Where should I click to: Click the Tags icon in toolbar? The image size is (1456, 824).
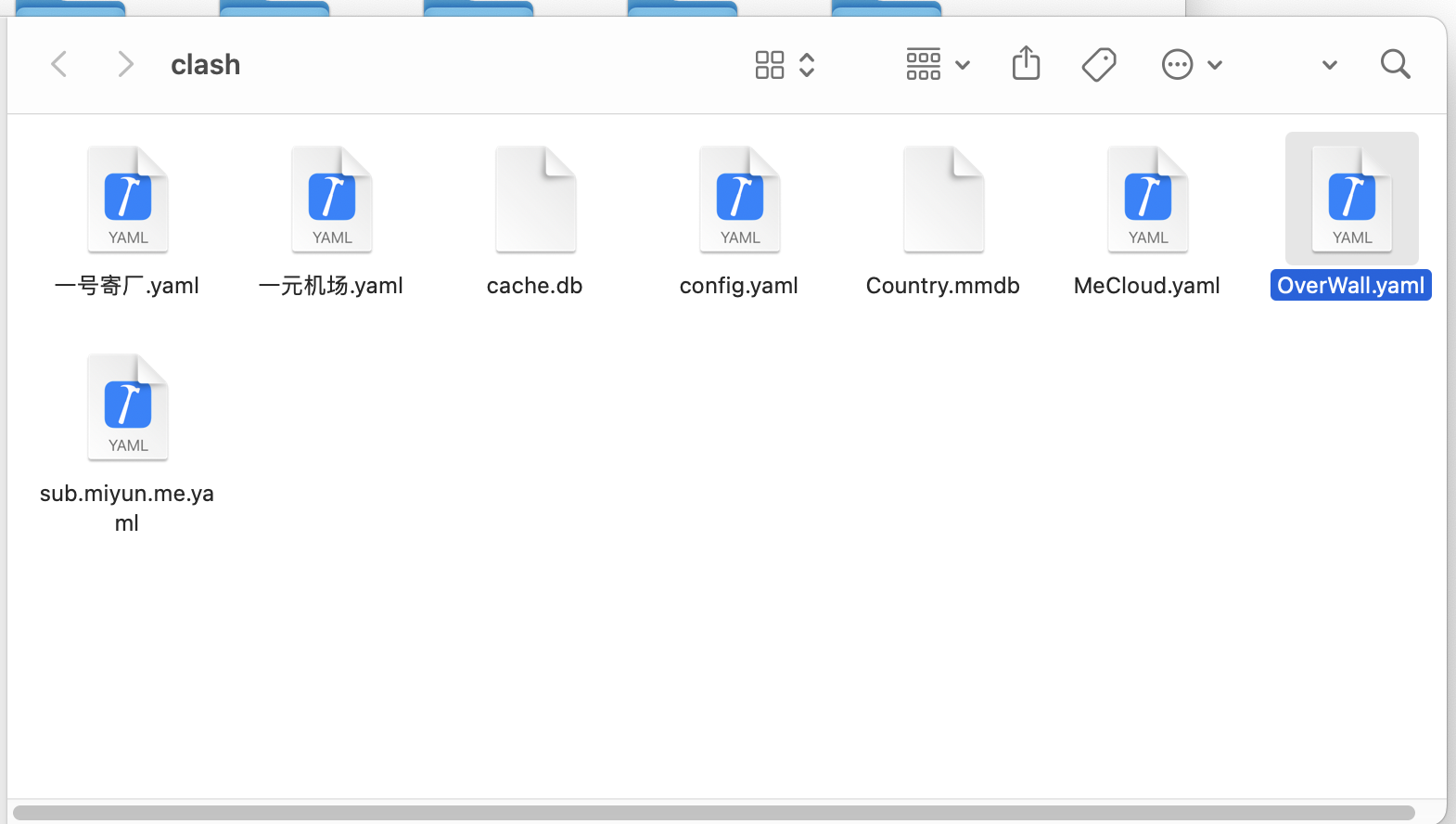(x=1099, y=65)
